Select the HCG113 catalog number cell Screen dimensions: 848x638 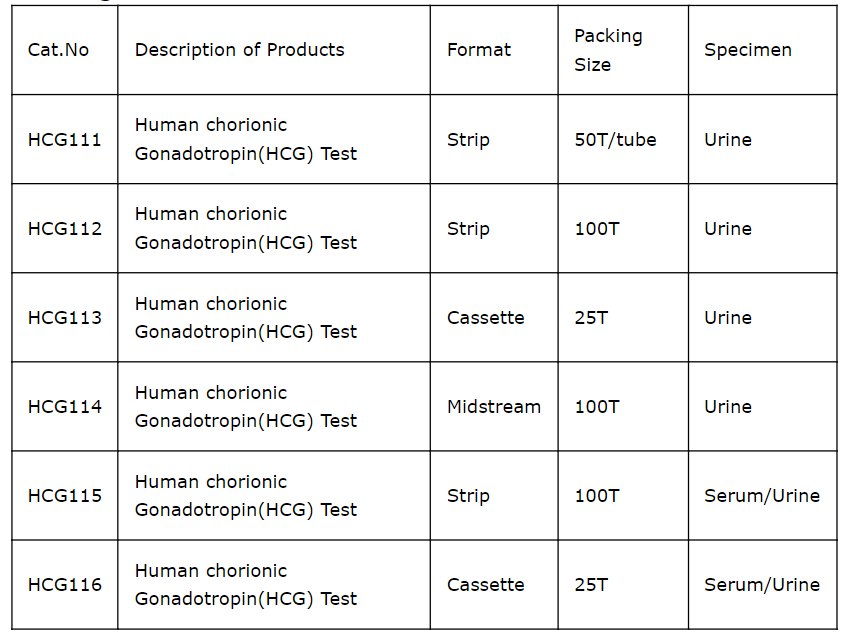coord(65,318)
